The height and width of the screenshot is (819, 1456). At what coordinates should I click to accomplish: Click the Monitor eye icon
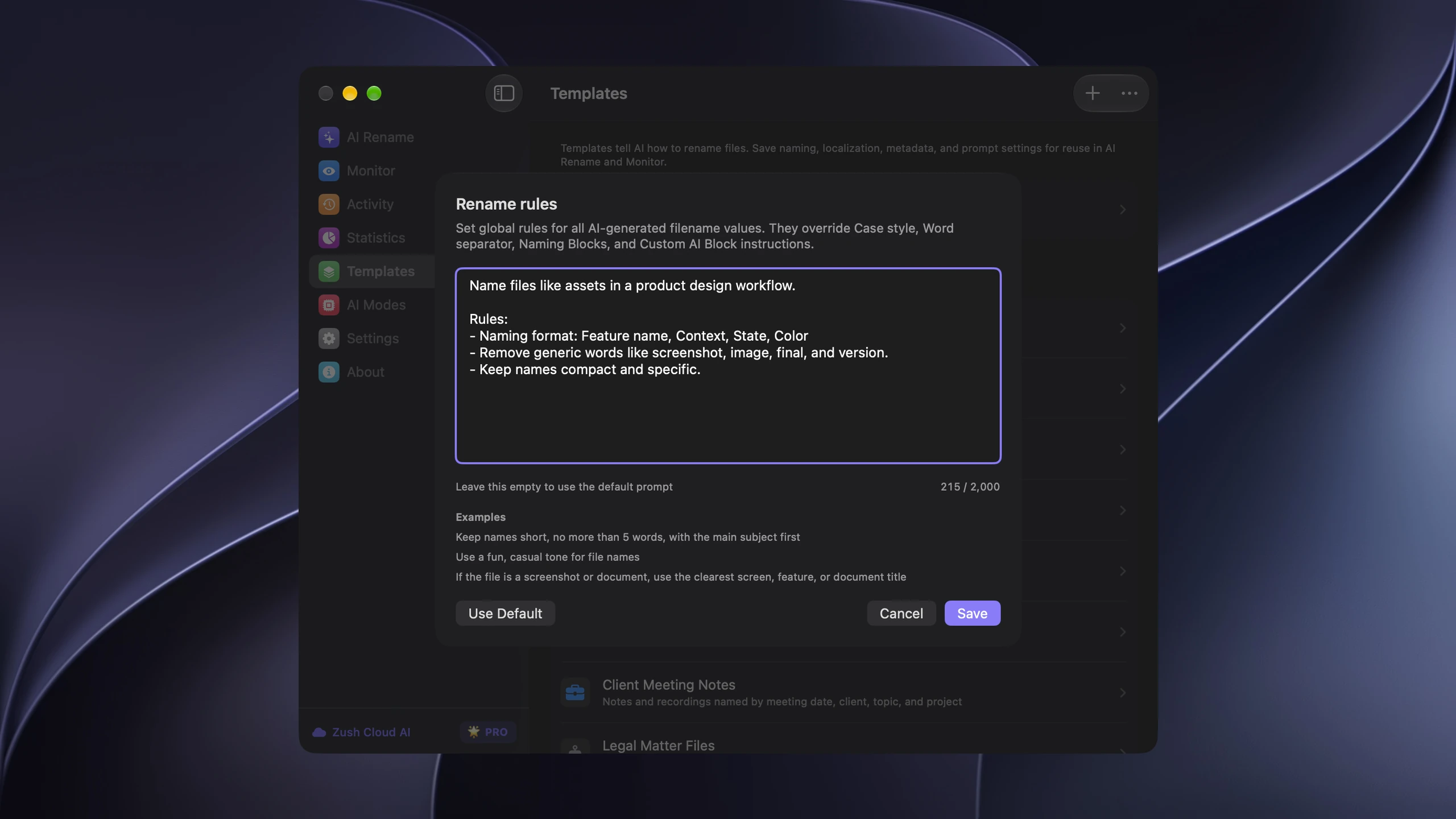329,171
